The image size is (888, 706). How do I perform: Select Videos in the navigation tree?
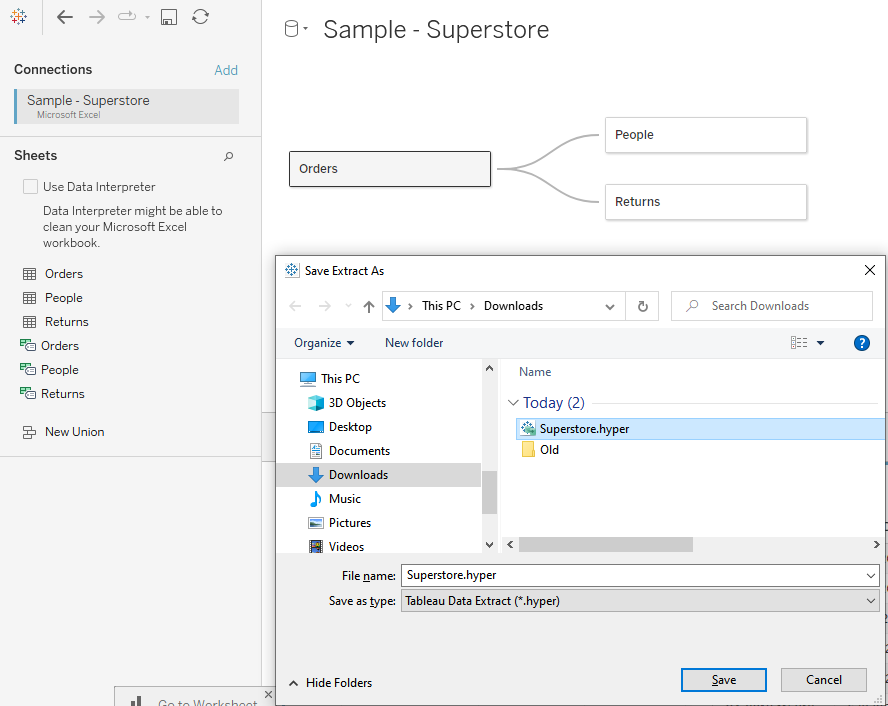coord(336,546)
